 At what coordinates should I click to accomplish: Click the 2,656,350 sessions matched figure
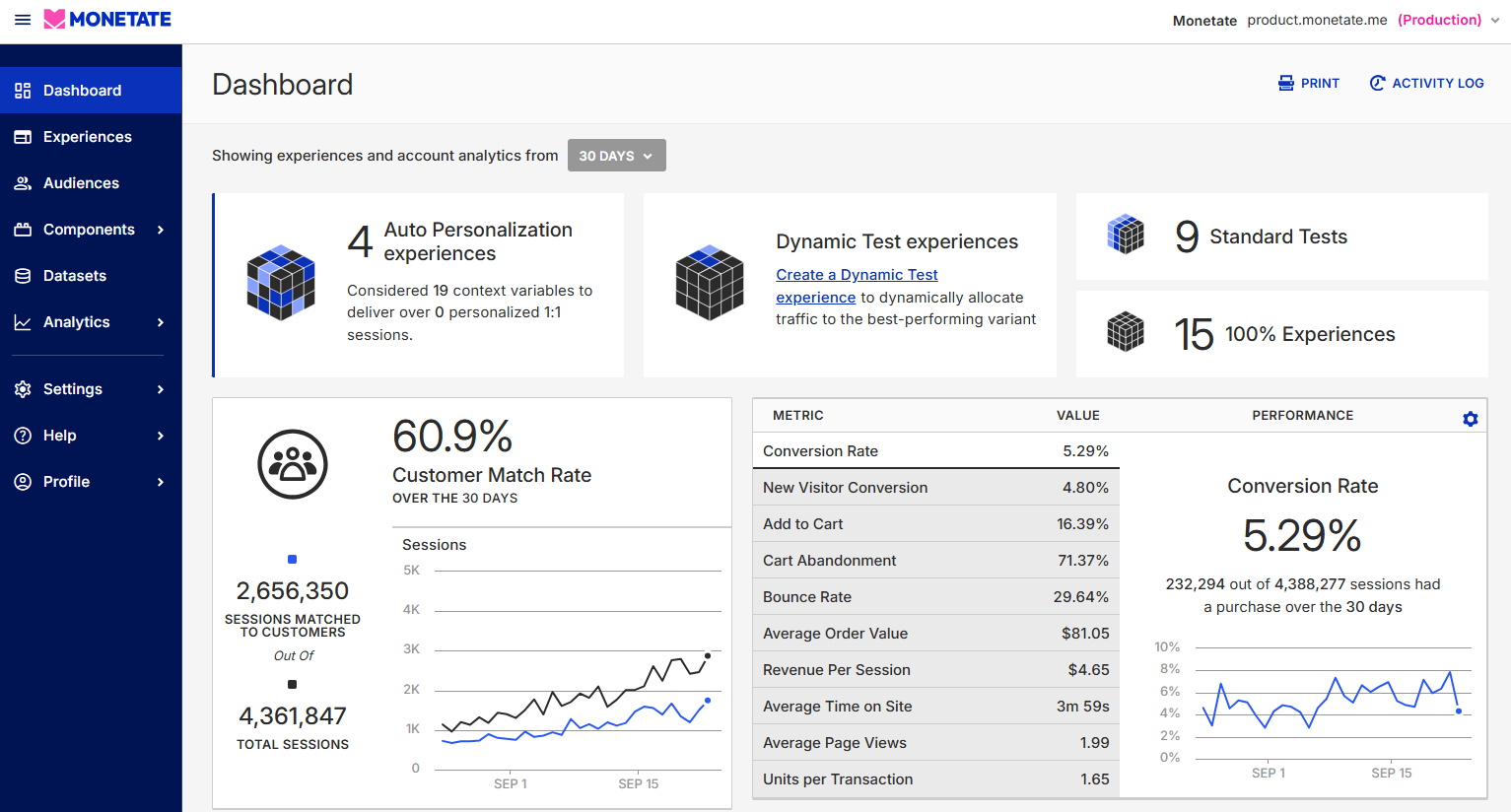coord(293,591)
